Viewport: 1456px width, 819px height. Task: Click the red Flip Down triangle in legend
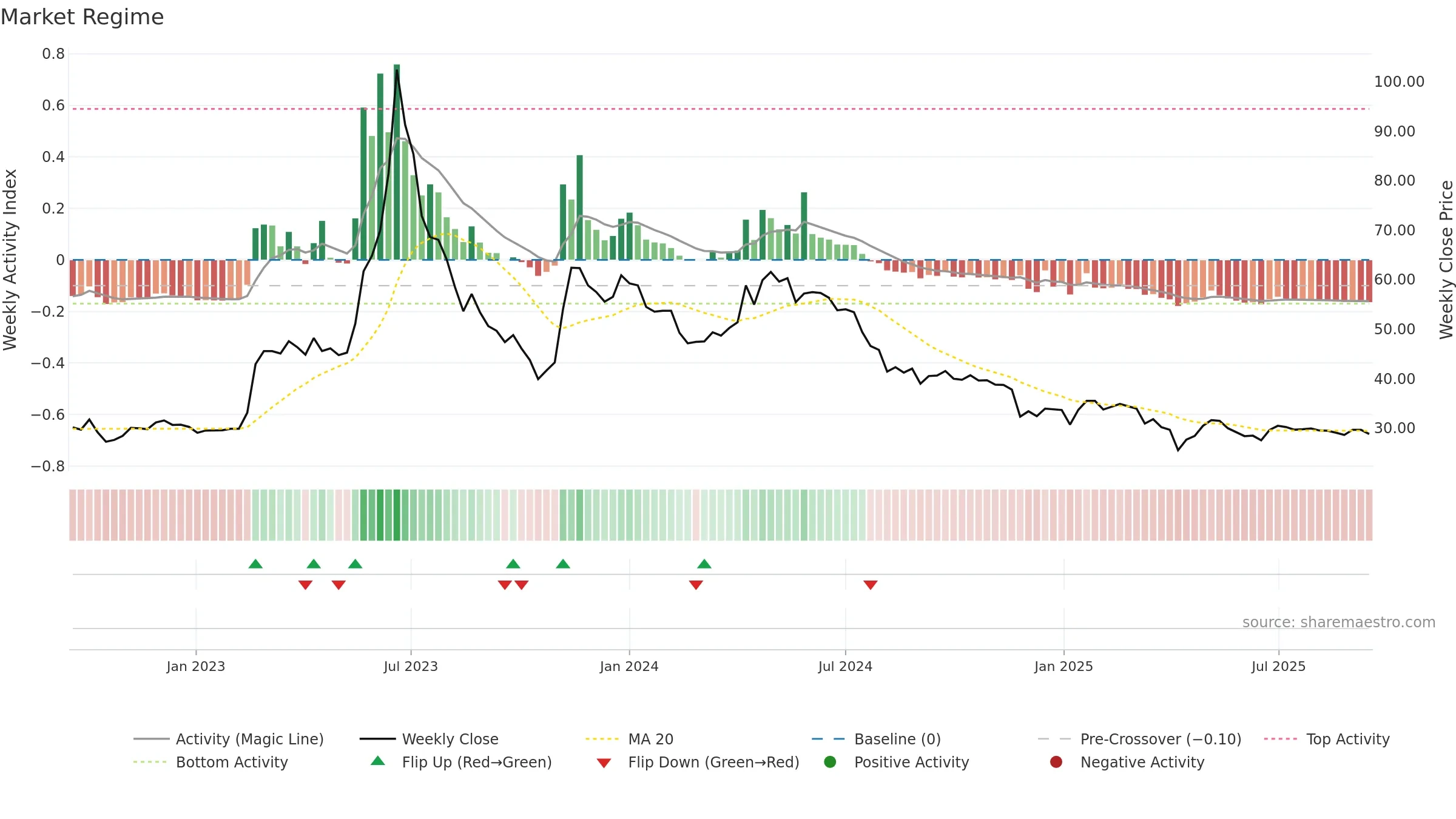(x=604, y=763)
